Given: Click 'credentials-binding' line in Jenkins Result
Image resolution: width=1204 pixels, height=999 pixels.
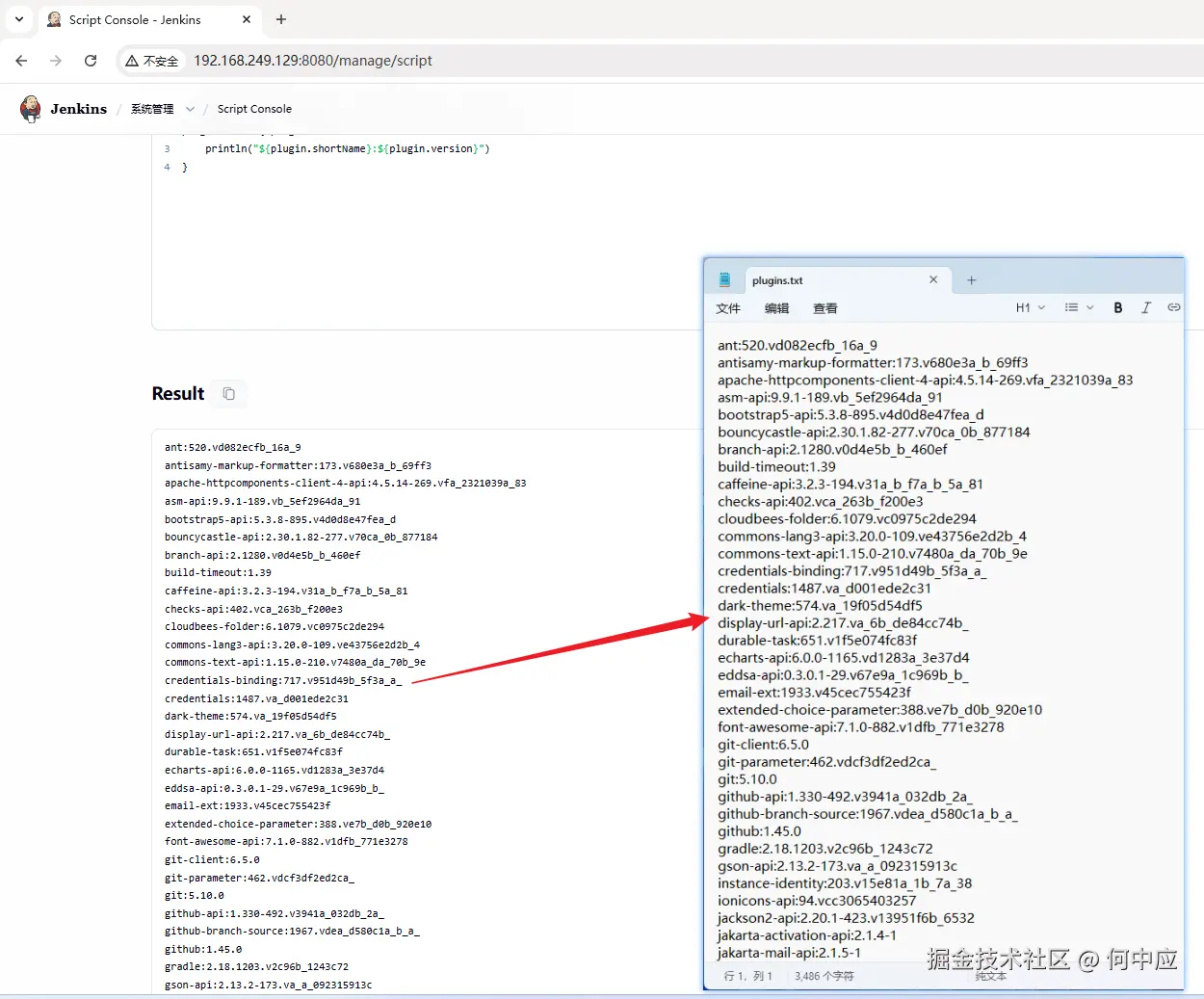Looking at the screenshot, I should [282, 680].
